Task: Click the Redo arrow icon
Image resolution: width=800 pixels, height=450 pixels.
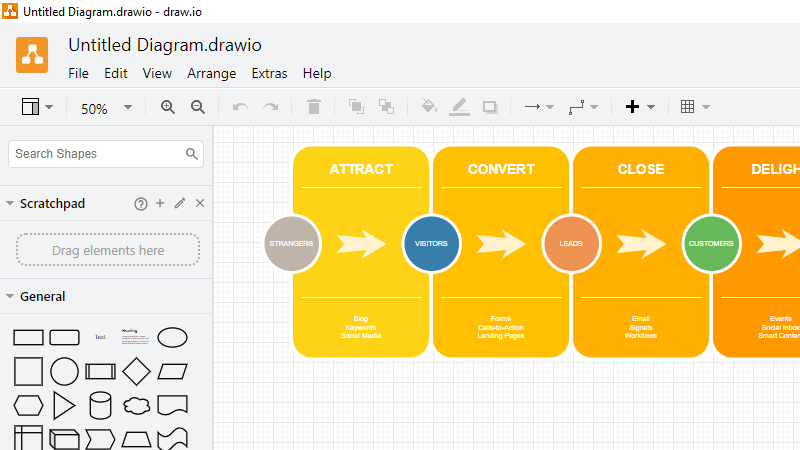Action: [x=270, y=107]
